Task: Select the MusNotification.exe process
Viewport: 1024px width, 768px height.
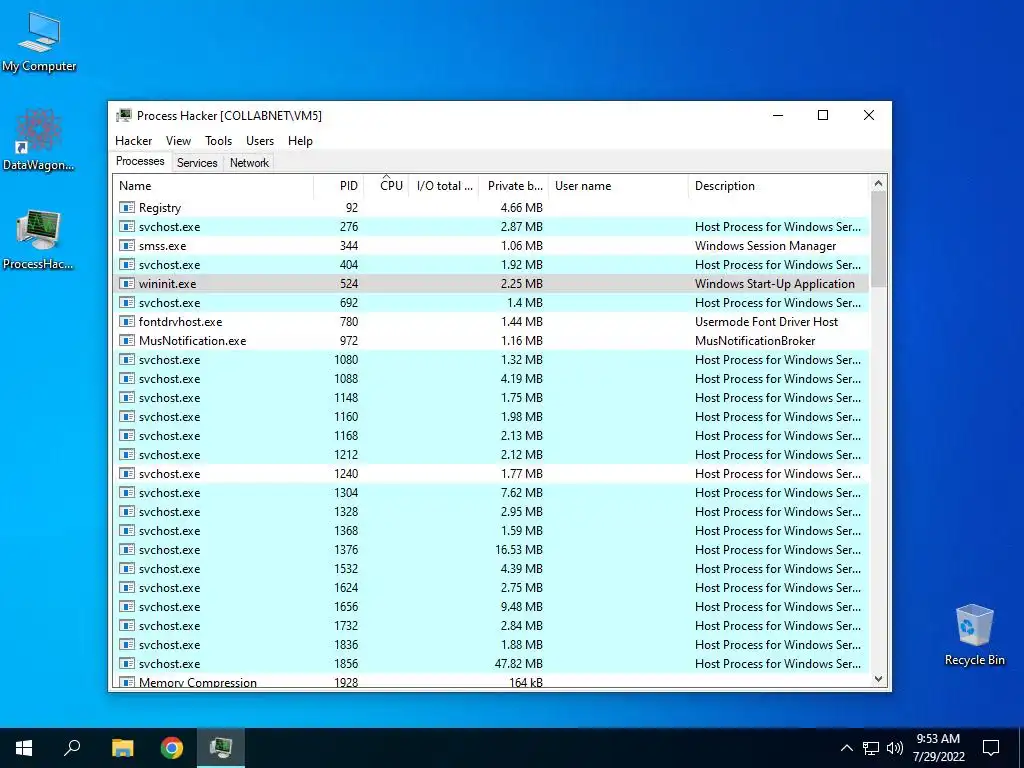Action: 491,340
